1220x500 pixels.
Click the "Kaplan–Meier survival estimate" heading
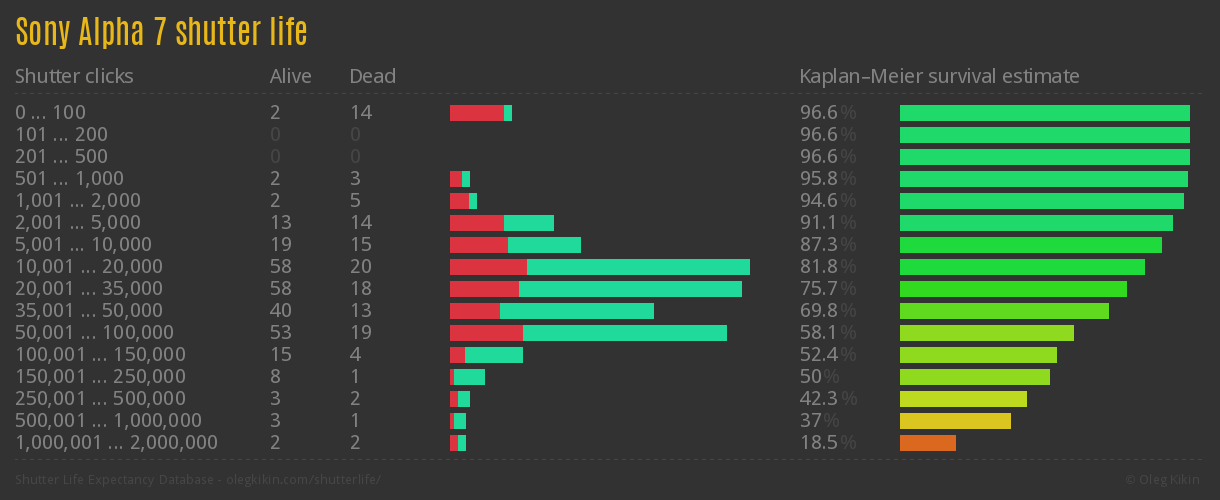pyautogui.click(x=939, y=76)
